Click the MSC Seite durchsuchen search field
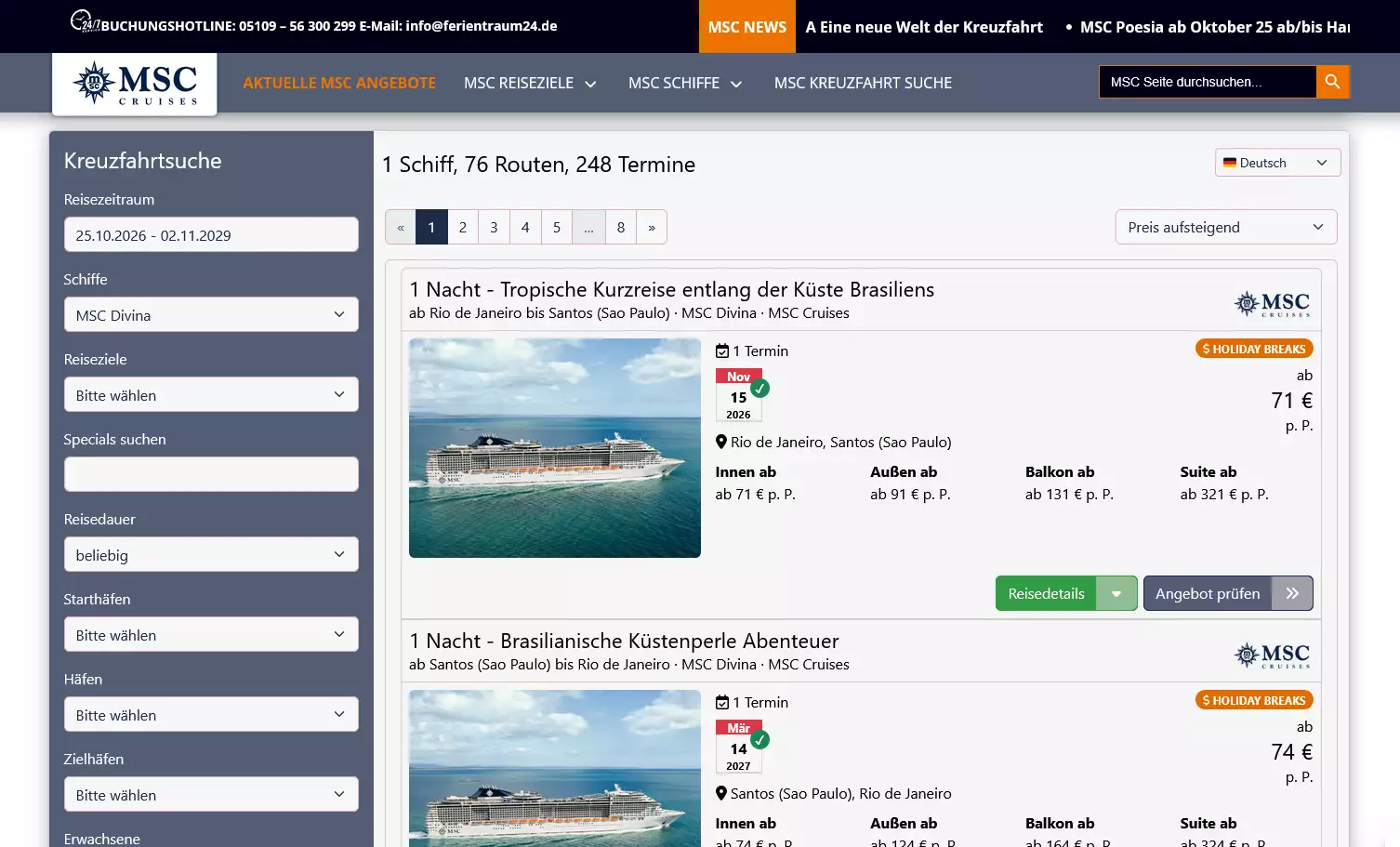The width and height of the screenshot is (1400, 847). click(x=1208, y=82)
